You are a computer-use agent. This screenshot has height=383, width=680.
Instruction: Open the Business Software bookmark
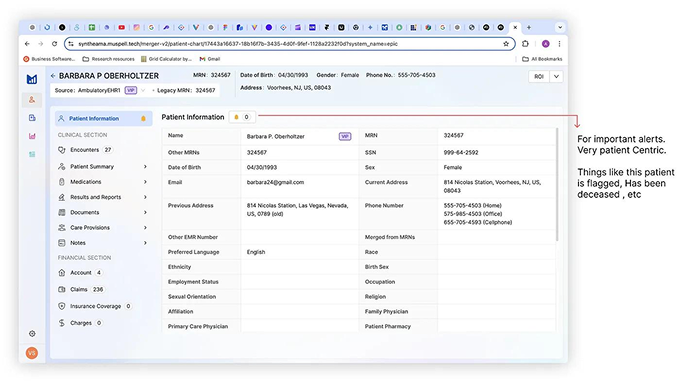pos(49,59)
